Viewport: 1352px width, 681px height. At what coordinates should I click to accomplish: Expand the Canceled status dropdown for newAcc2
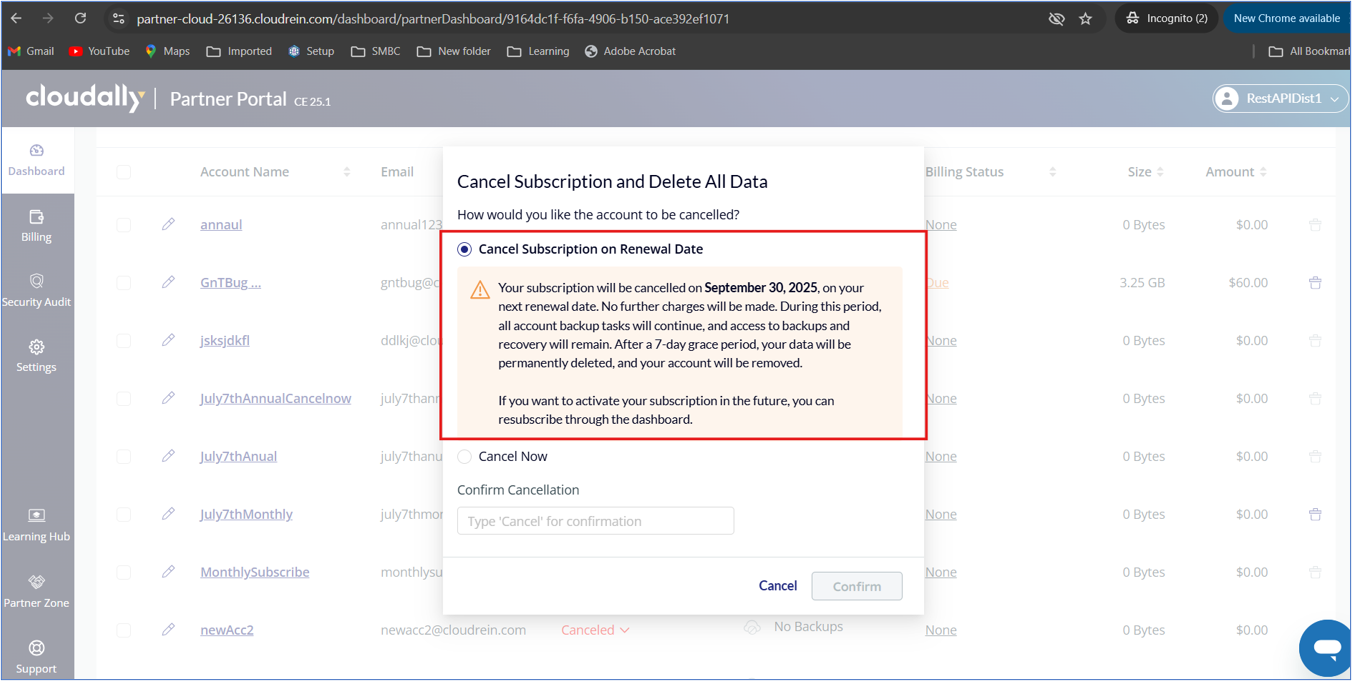click(595, 630)
